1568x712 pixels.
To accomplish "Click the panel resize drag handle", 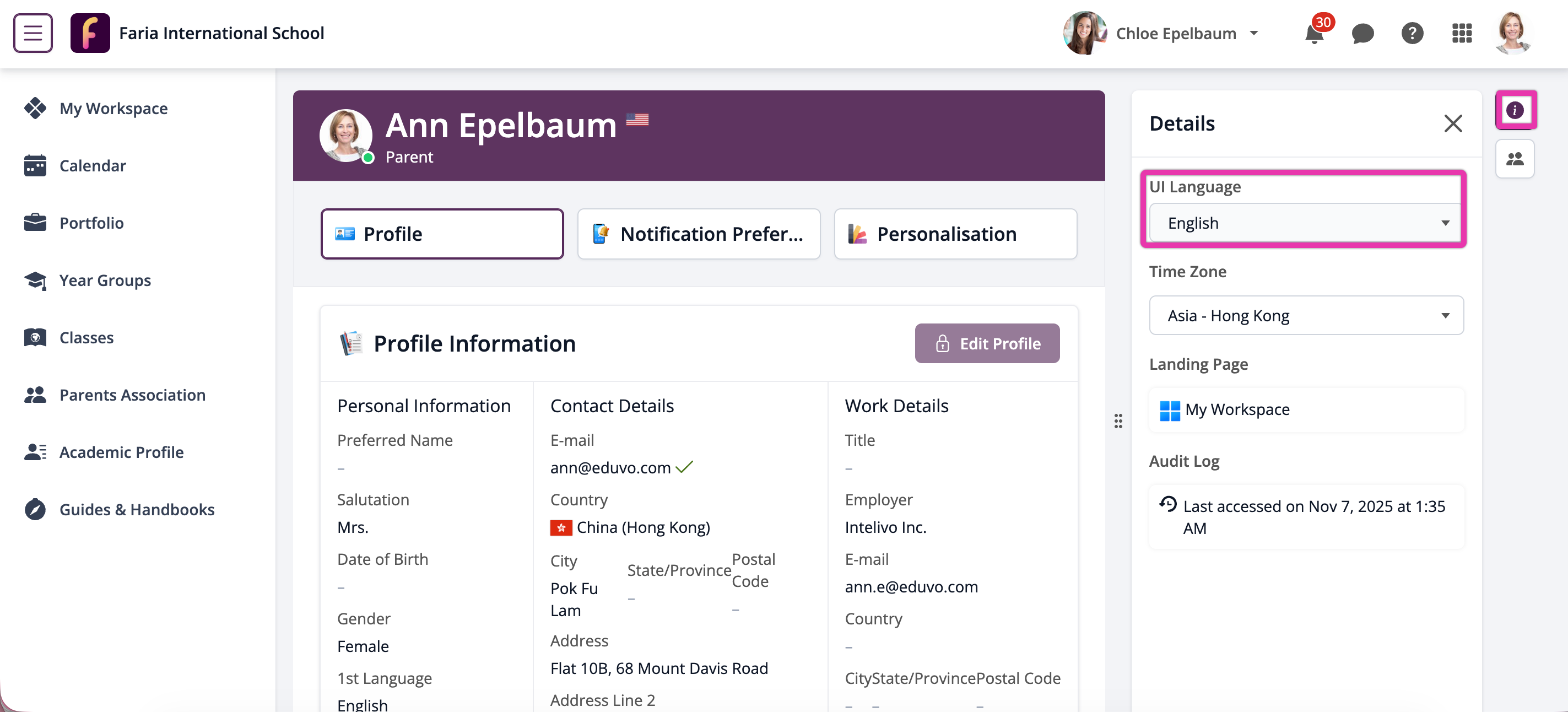I will pos(1118,421).
